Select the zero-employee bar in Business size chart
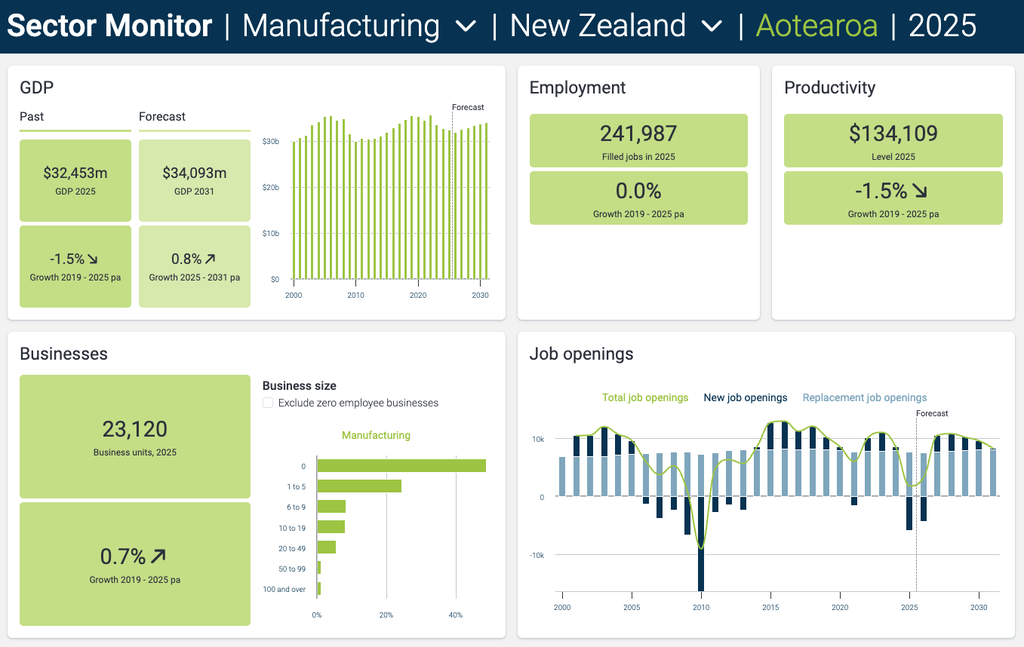Screen dimensions: 1024x647 click(402, 466)
